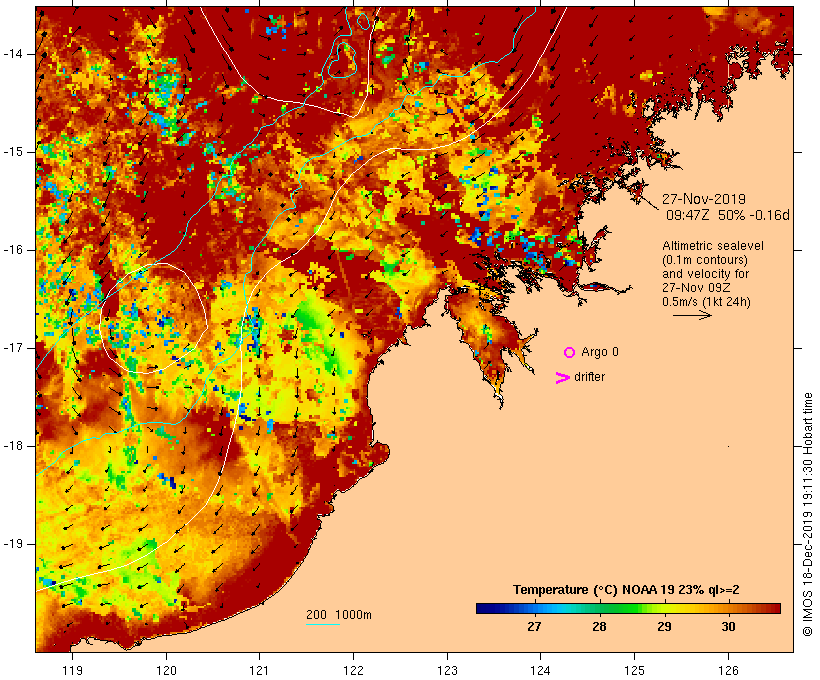Image resolution: width=820 pixels, height=680 pixels.
Task: Click the '119' longitude axis label
Action: tap(72, 671)
